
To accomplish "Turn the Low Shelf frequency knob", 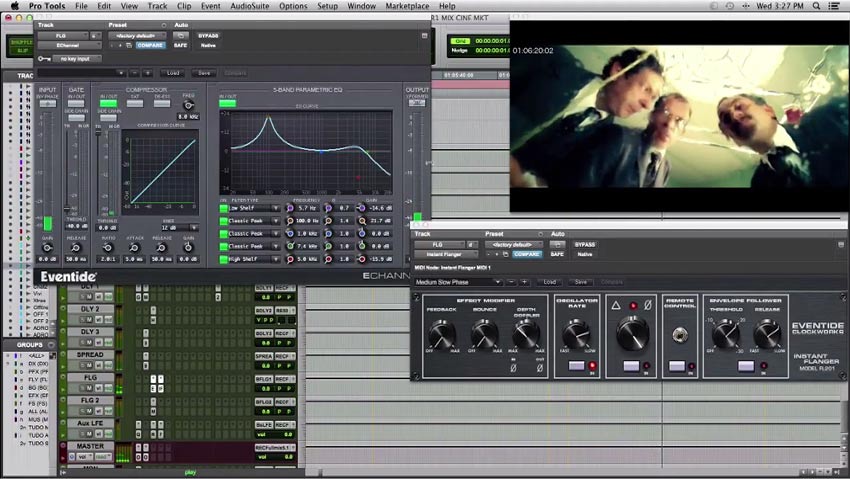I will [289, 208].
